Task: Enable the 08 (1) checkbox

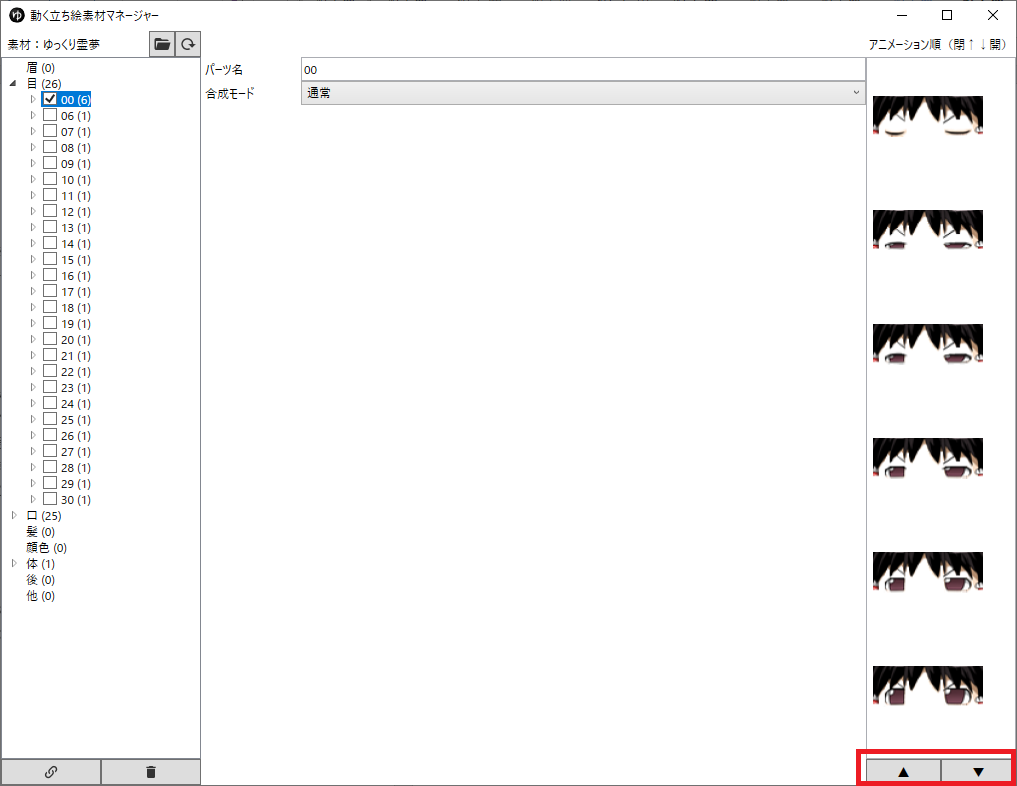Action: [x=50, y=147]
